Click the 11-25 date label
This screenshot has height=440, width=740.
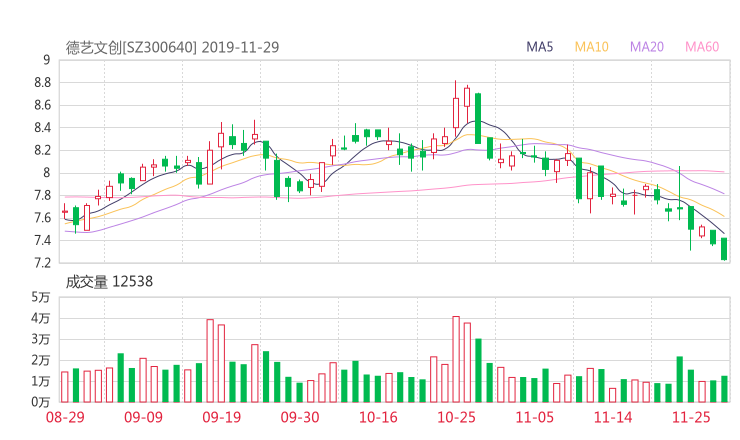691,417
